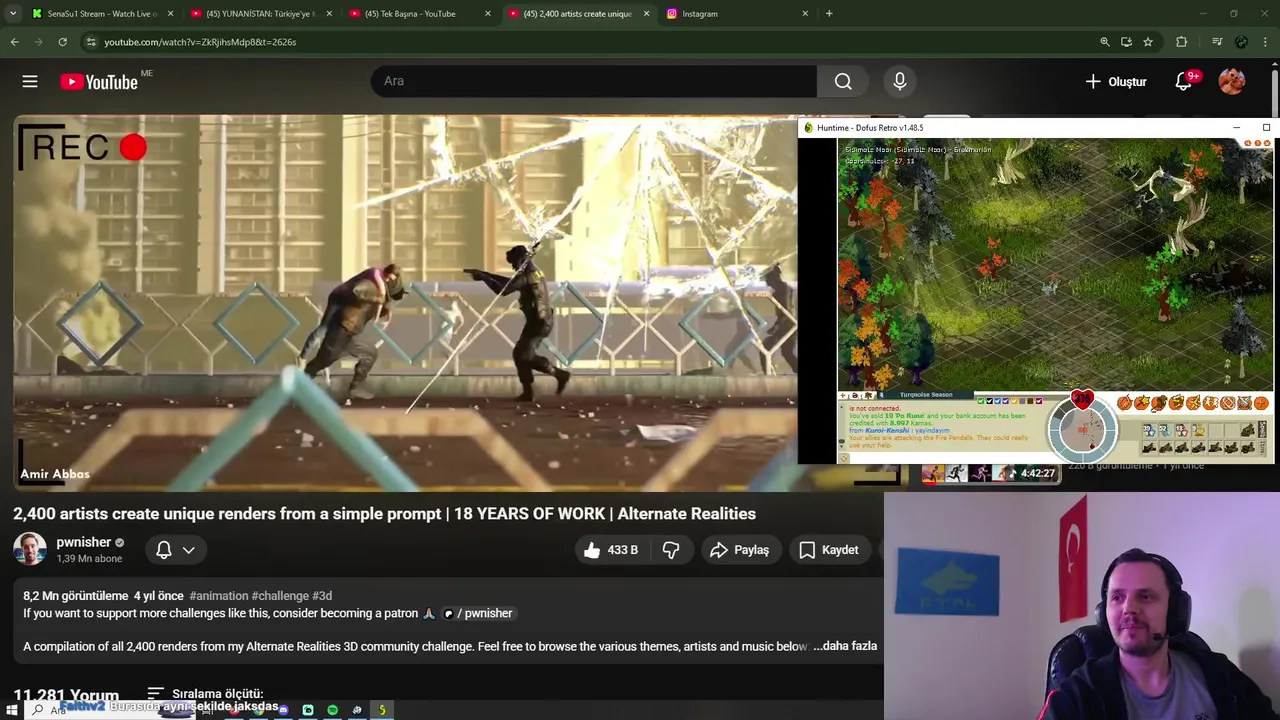Toggle the purple chat filter checkbox in Dofus

tap(1006, 401)
